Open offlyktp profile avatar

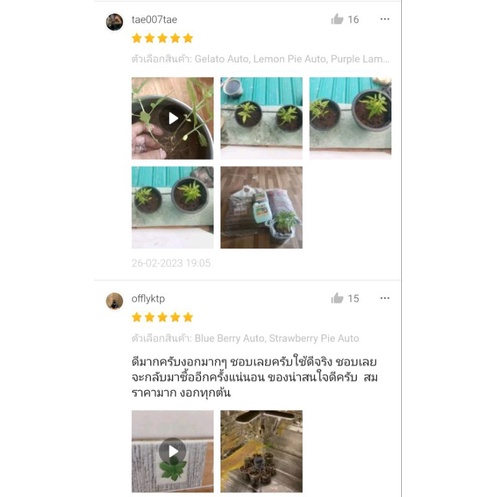coord(114,301)
